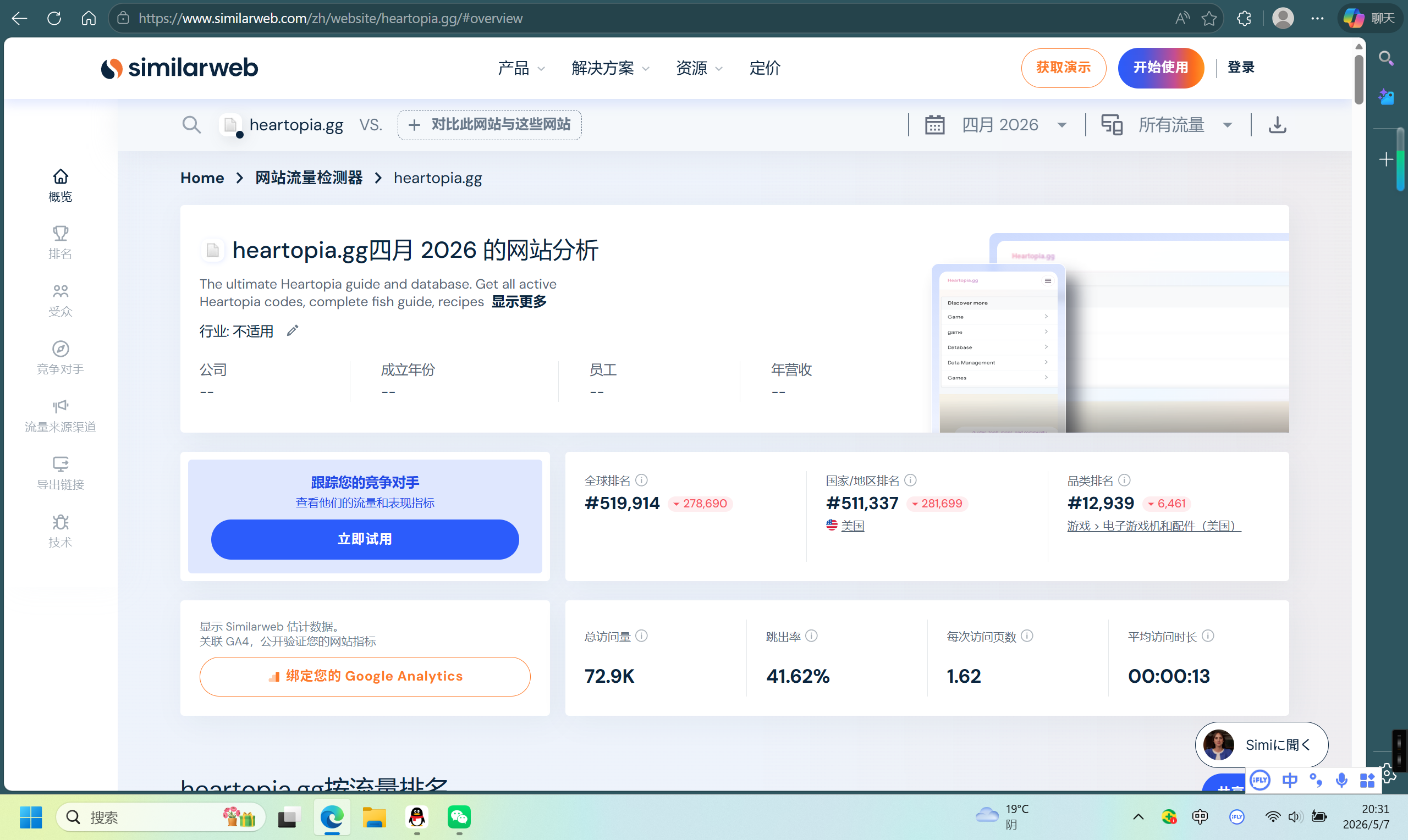Show info for 品类排名
The height and width of the screenshot is (840, 1408).
1124,480
